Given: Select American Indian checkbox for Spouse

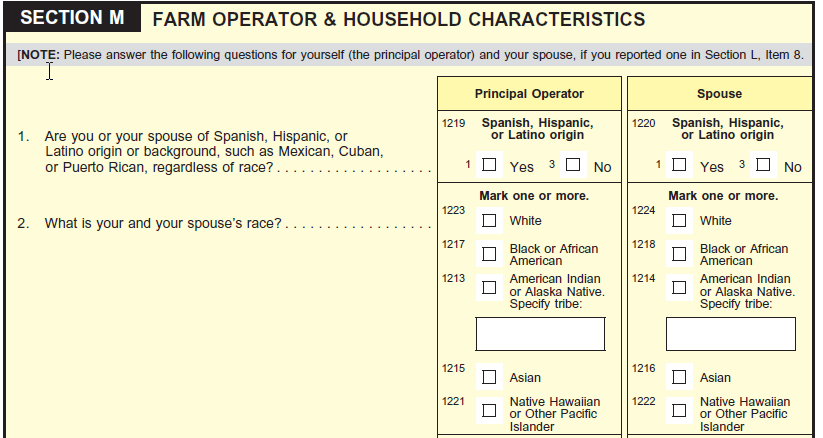Looking at the screenshot, I should click(x=679, y=287).
